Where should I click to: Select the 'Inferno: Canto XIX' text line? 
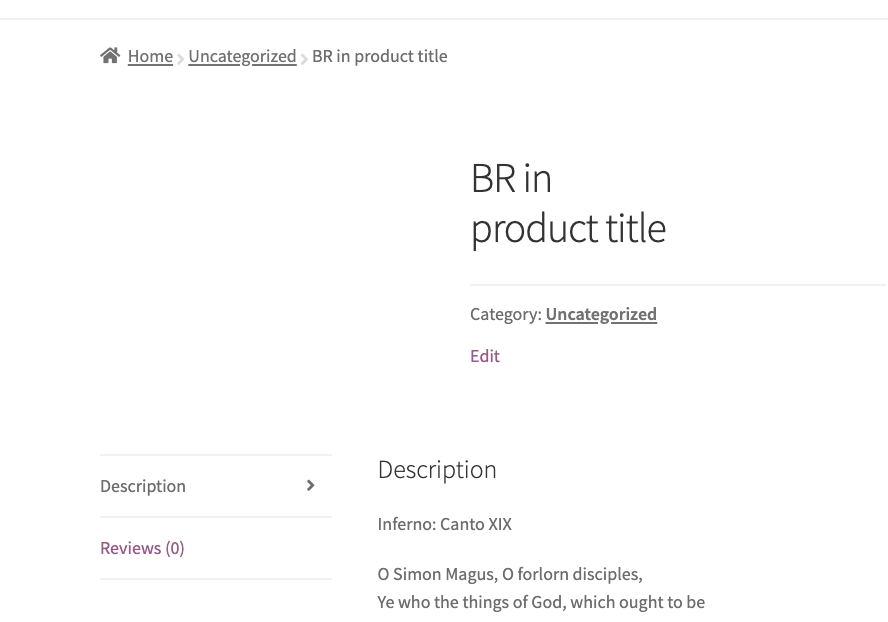click(x=444, y=523)
